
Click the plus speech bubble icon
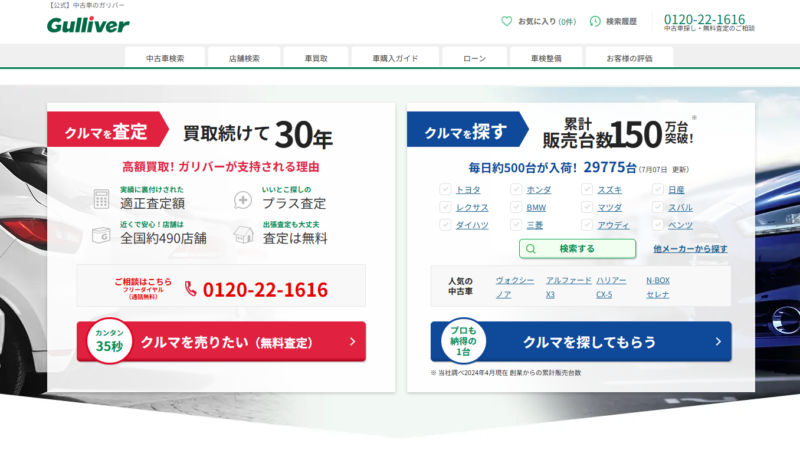point(243,200)
